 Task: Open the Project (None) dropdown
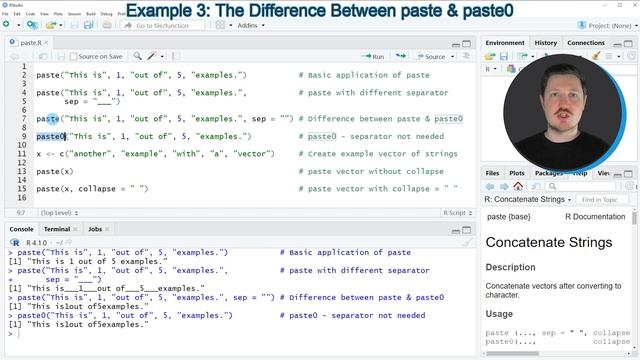(607, 25)
